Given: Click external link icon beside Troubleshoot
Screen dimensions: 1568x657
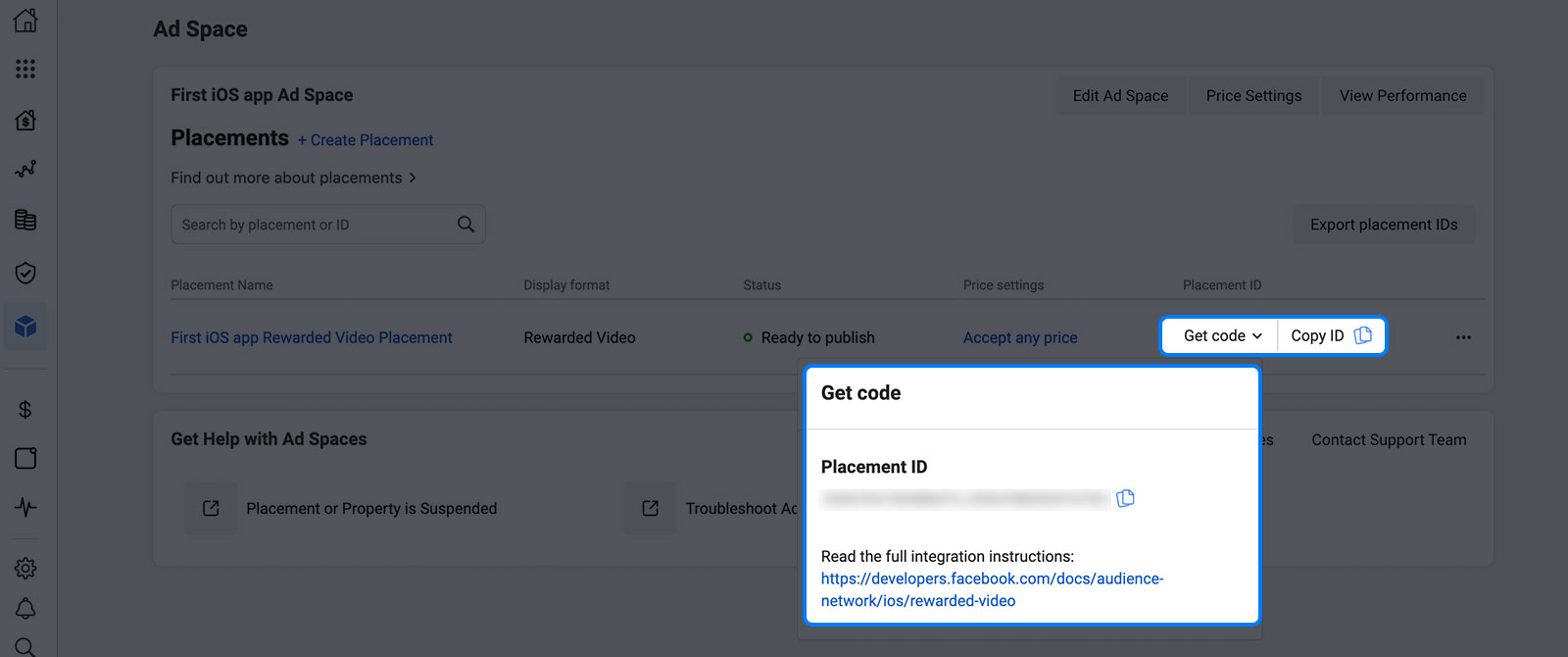Looking at the screenshot, I should point(650,508).
